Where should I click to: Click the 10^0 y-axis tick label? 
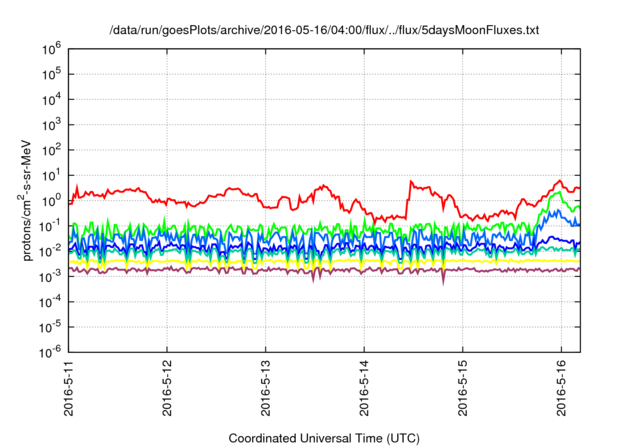click(51, 201)
